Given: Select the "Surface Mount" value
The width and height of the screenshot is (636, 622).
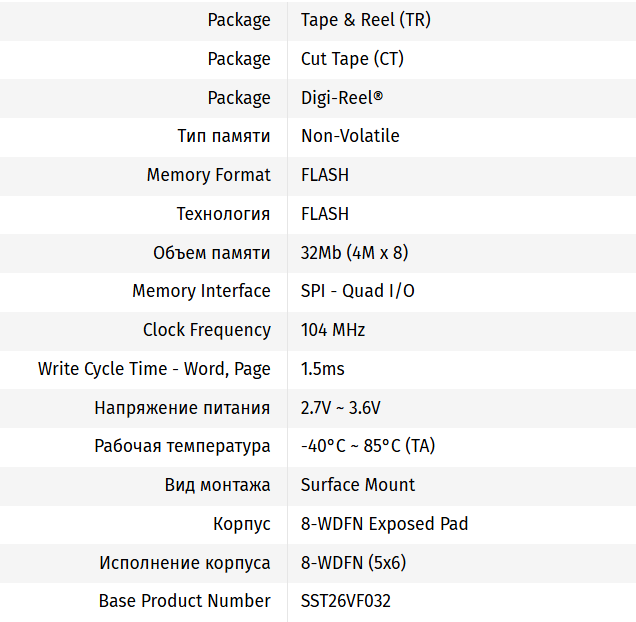Looking at the screenshot, I should [357, 485].
